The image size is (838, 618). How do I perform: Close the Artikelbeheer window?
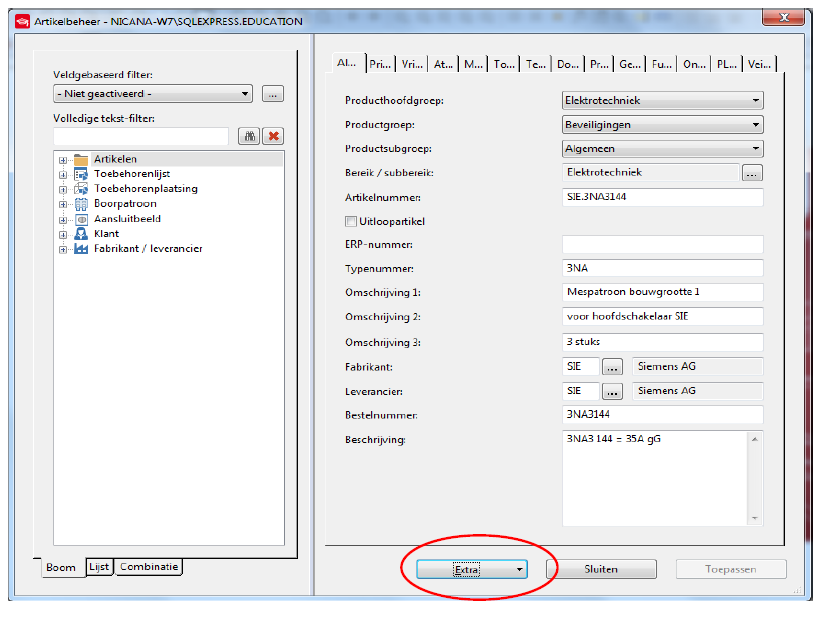pyautogui.click(x=783, y=18)
